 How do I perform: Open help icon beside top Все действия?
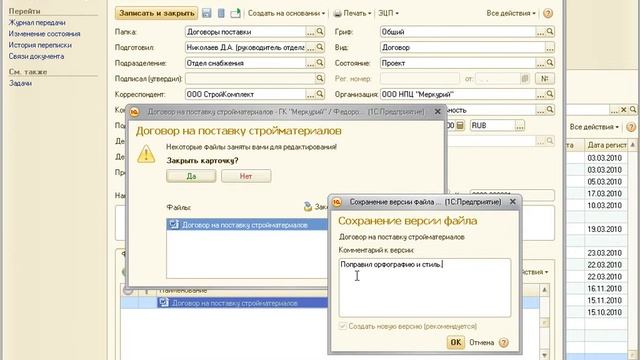(548, 13)
